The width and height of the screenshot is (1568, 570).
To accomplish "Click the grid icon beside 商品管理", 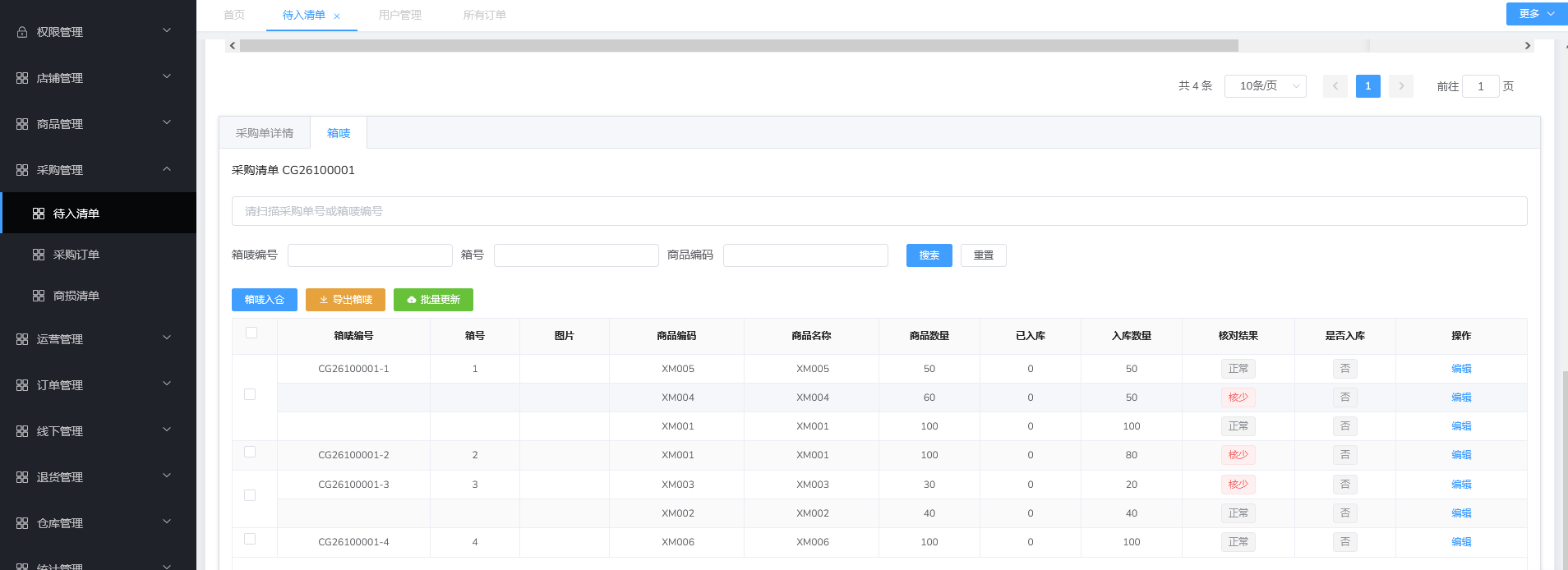I will (x=22, y=124).
